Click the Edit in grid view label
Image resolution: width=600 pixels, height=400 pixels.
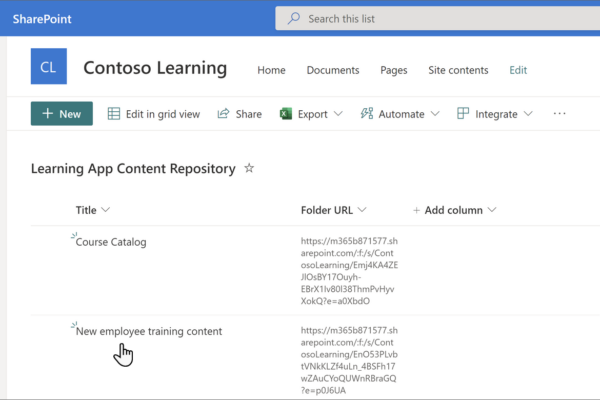(x=163, y=114)
